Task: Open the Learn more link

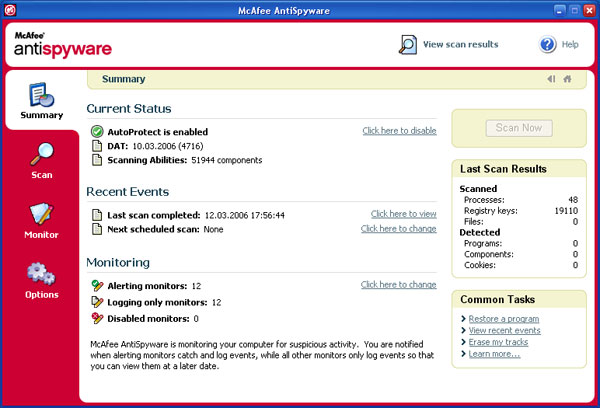Action: click(x=494, y=354)
